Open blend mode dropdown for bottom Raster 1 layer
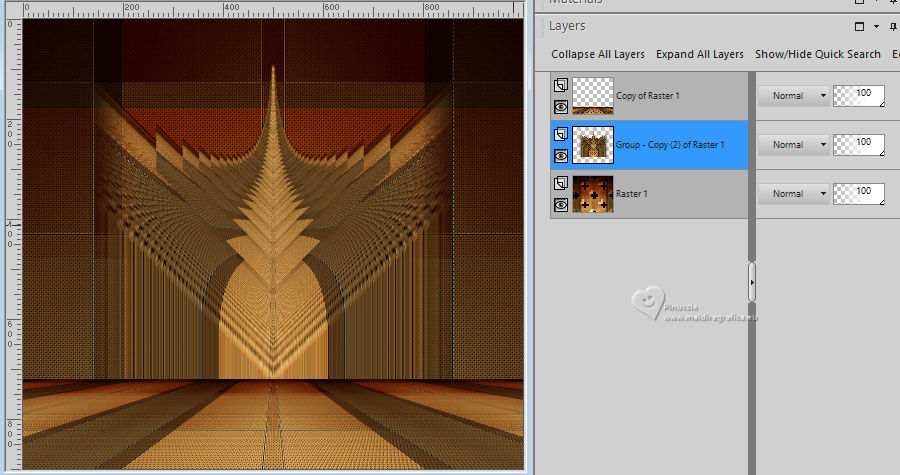Screen dimensions: 900x475 click(794, 194)
